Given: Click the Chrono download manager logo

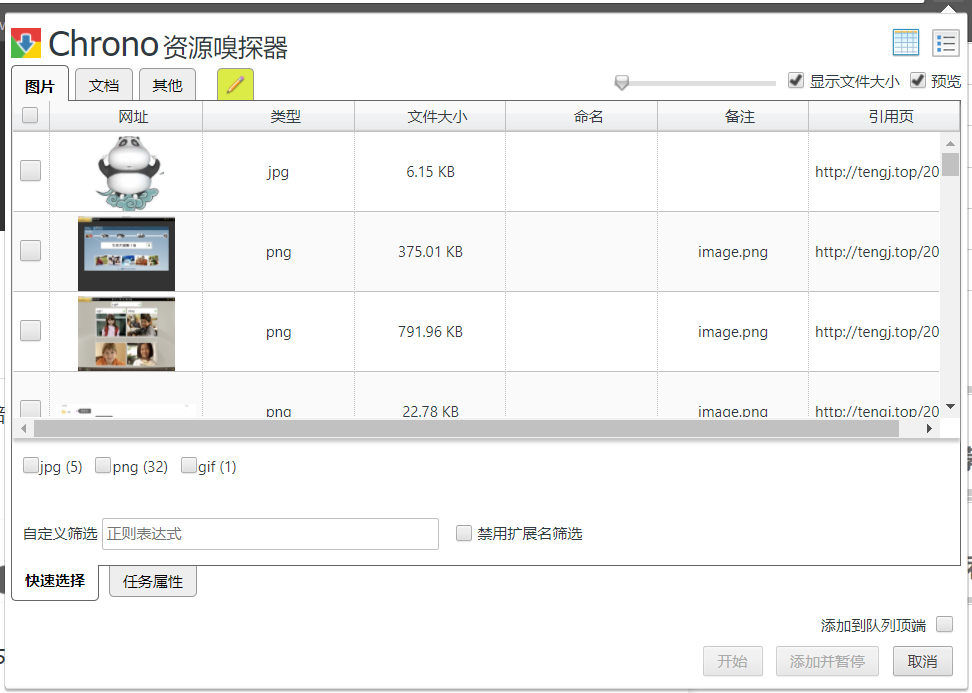Looking at the screenshot, I should tap(26, 43).
